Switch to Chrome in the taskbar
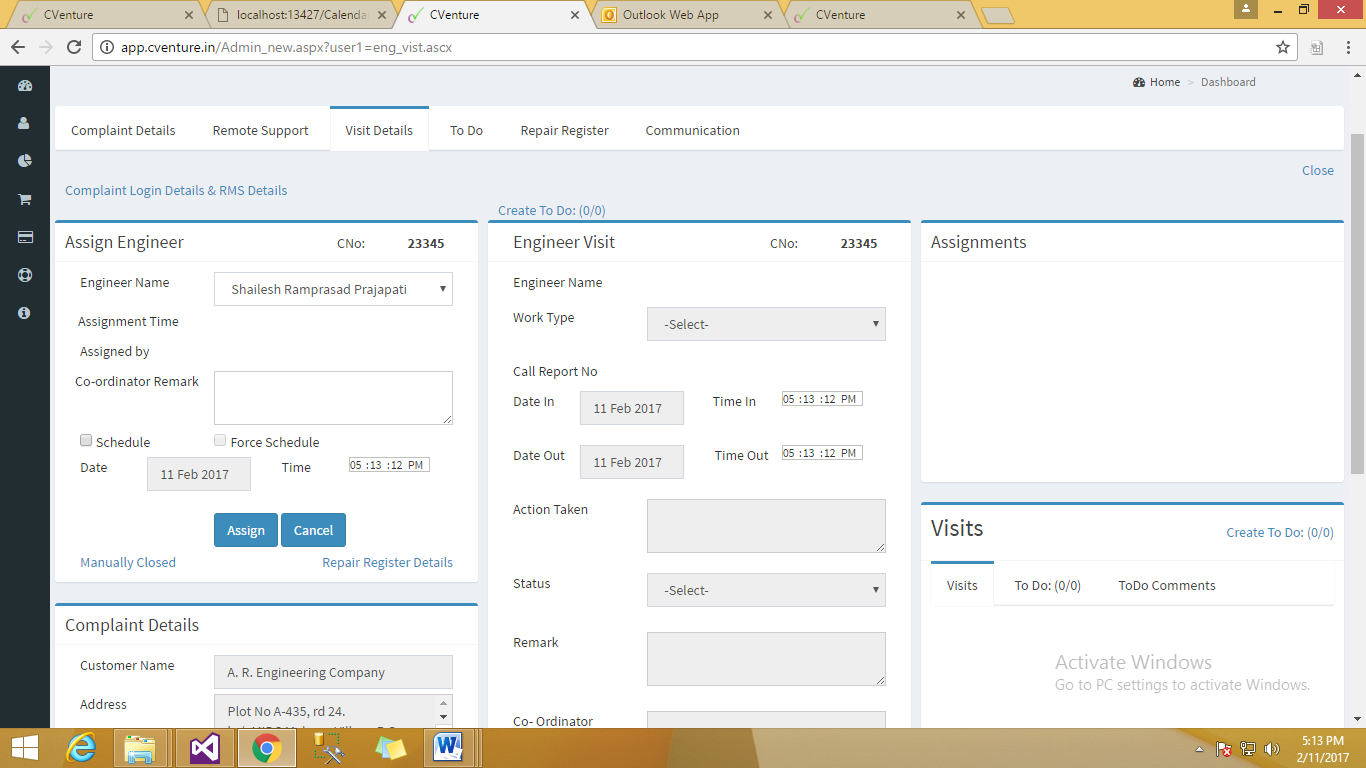The height and width of the screenshot is (768, 1366). (266, 748)
